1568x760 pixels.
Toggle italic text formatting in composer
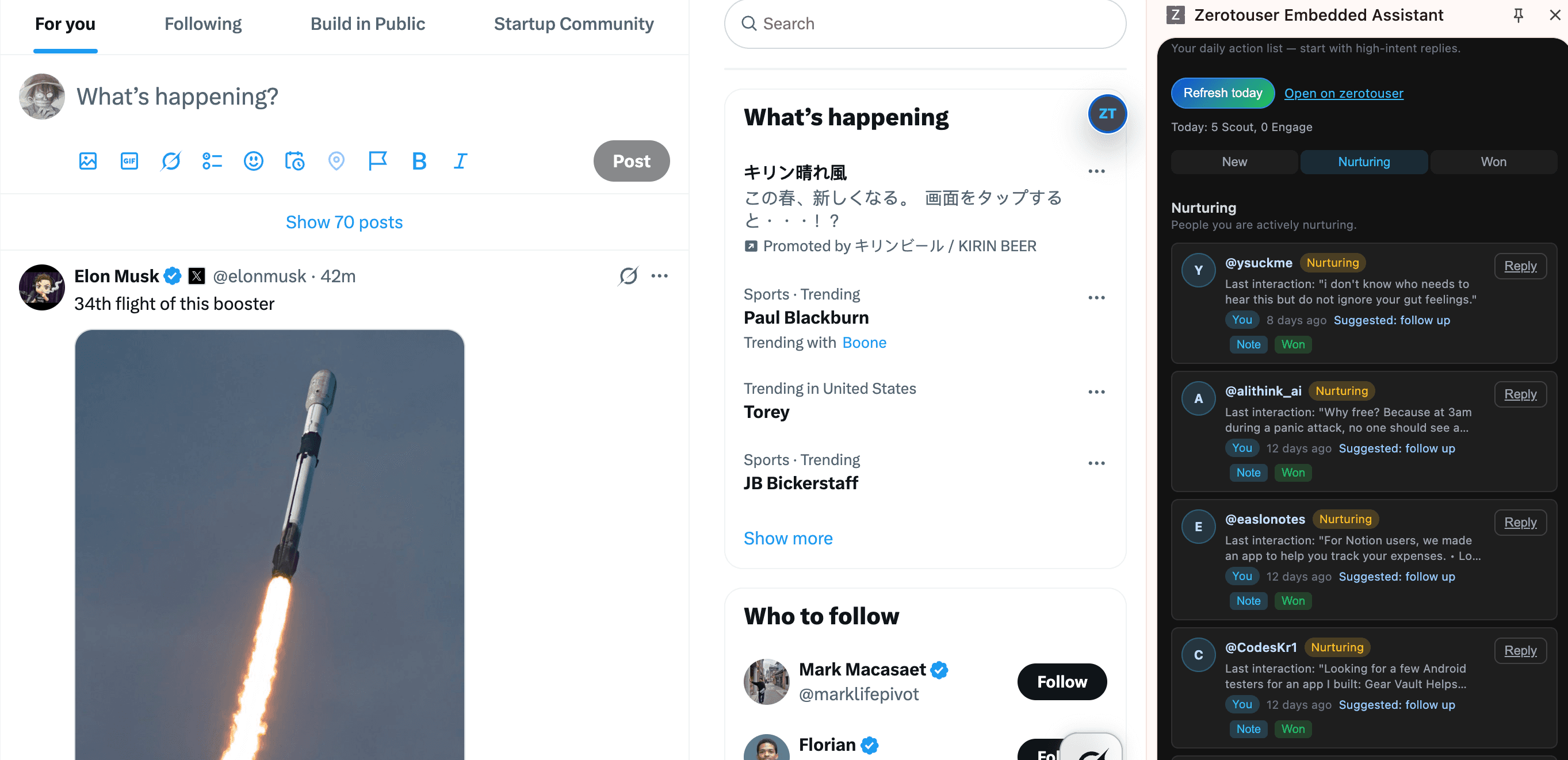(x=460, y=161)
